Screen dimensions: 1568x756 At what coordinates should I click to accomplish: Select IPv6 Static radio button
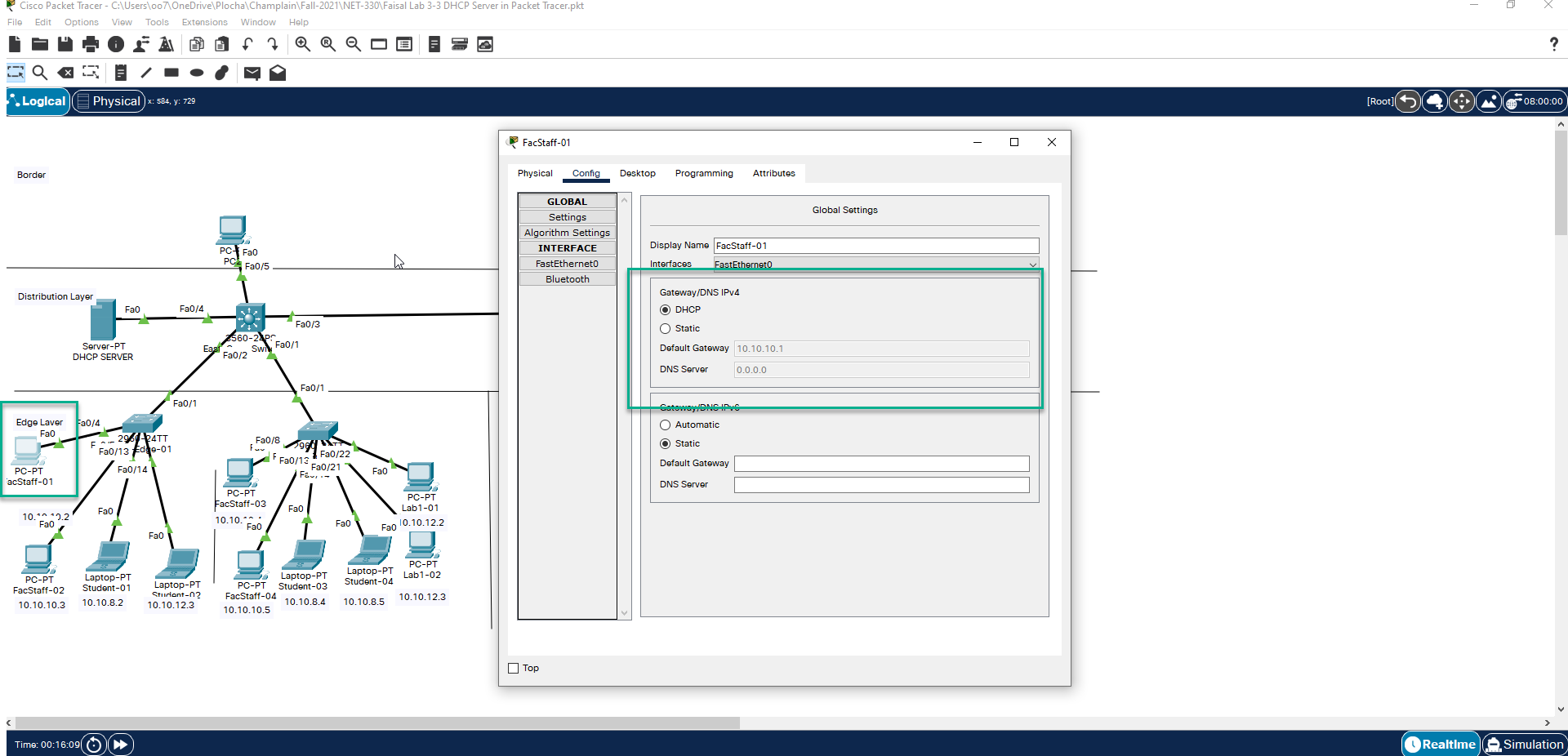(665, 443)
